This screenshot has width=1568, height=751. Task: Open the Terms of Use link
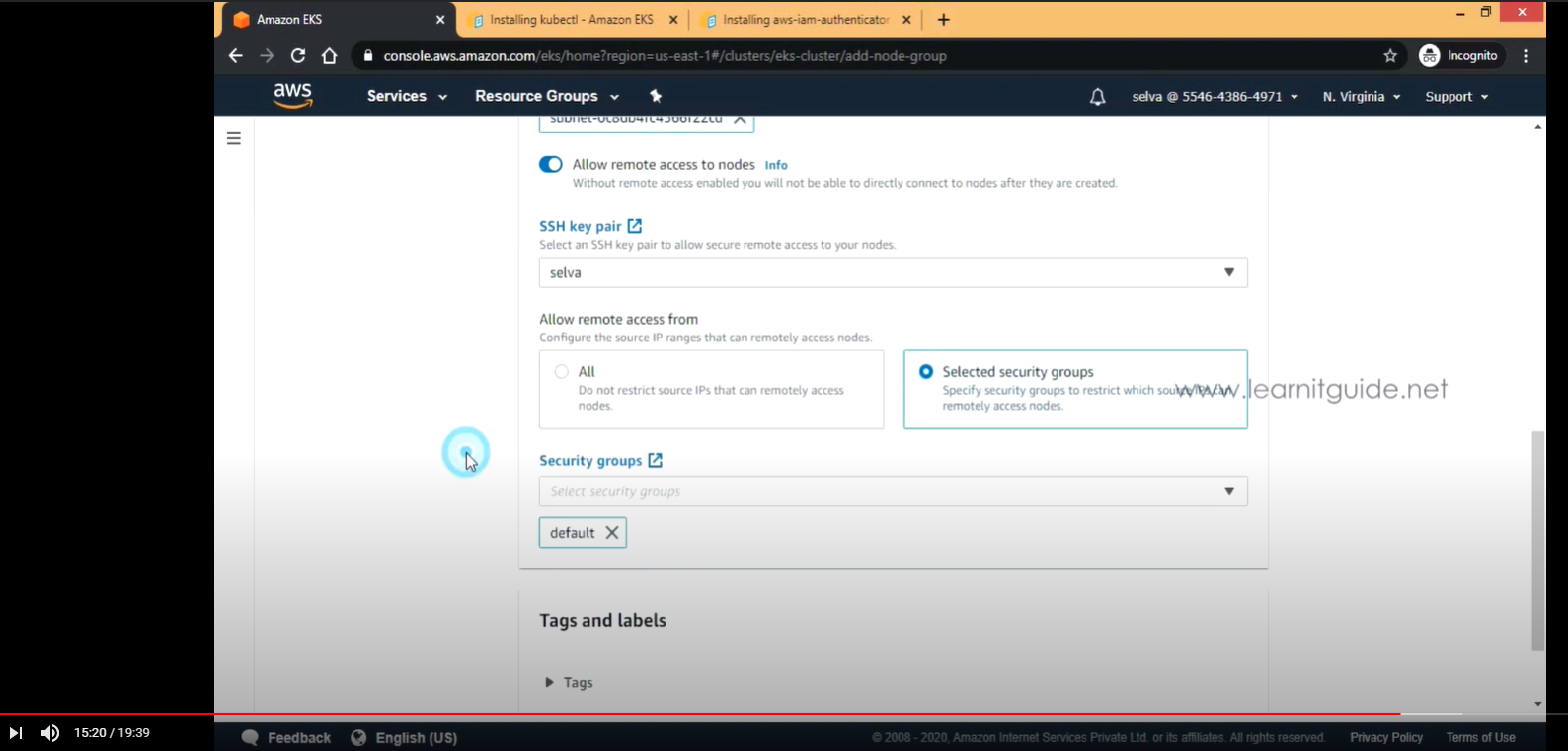click(x=1480, y=738)
